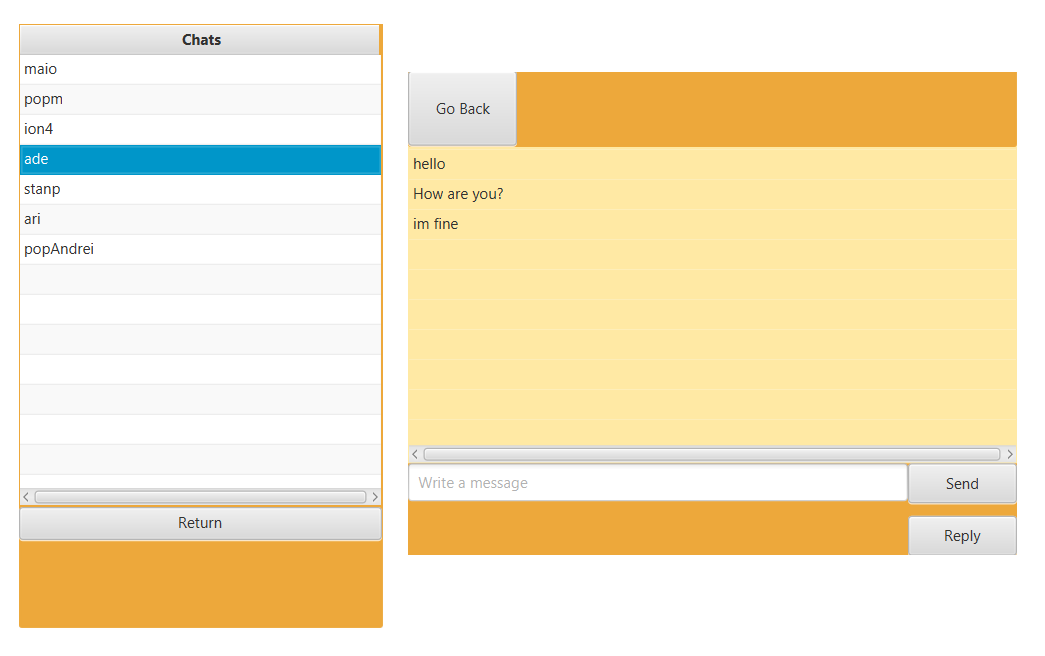Click the Return button below chats
1045x656 pixels.
(201, 523)
